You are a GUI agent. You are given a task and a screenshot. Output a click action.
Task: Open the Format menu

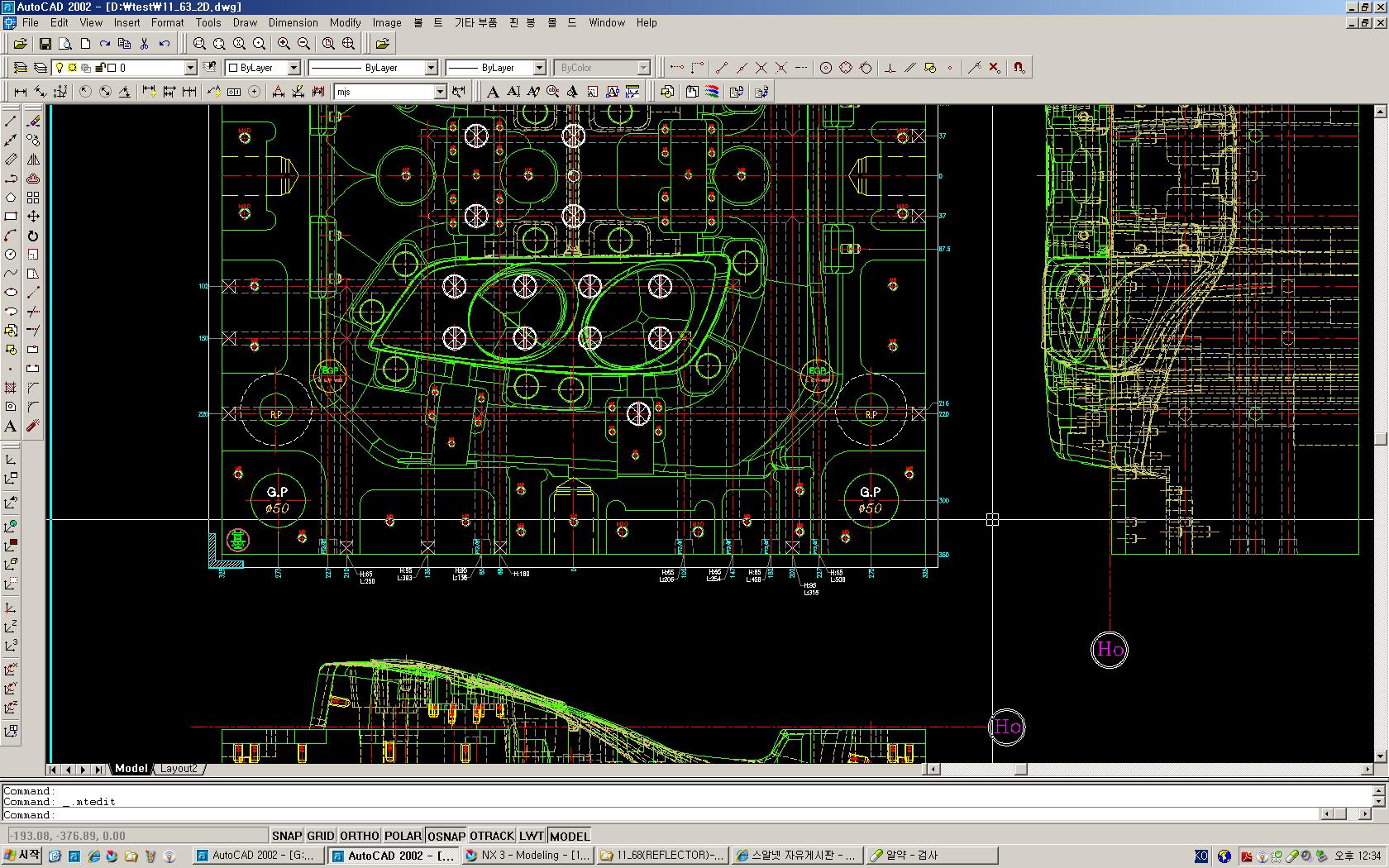coord(167,22)
